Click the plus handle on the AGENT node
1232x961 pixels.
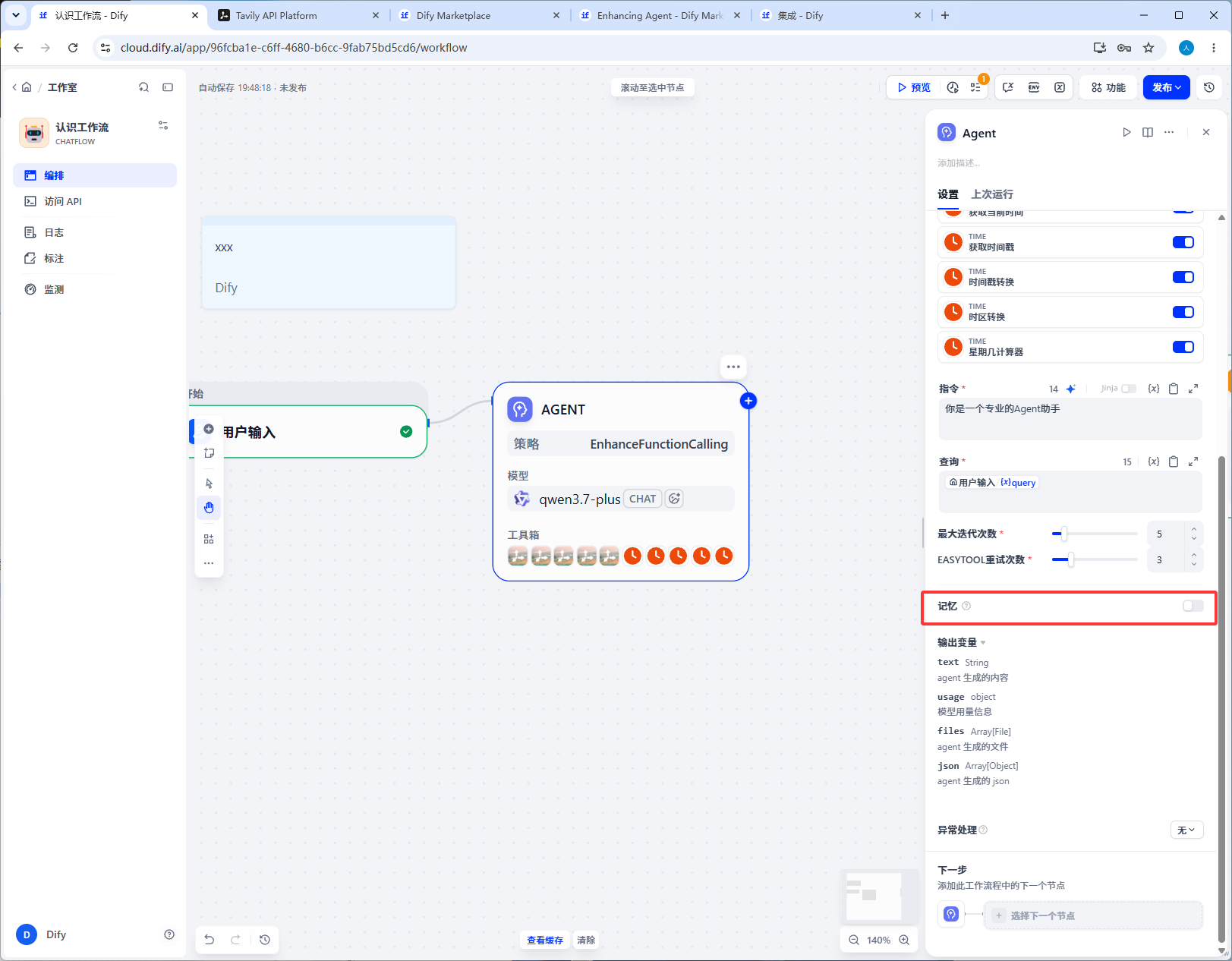click(748, 401)
